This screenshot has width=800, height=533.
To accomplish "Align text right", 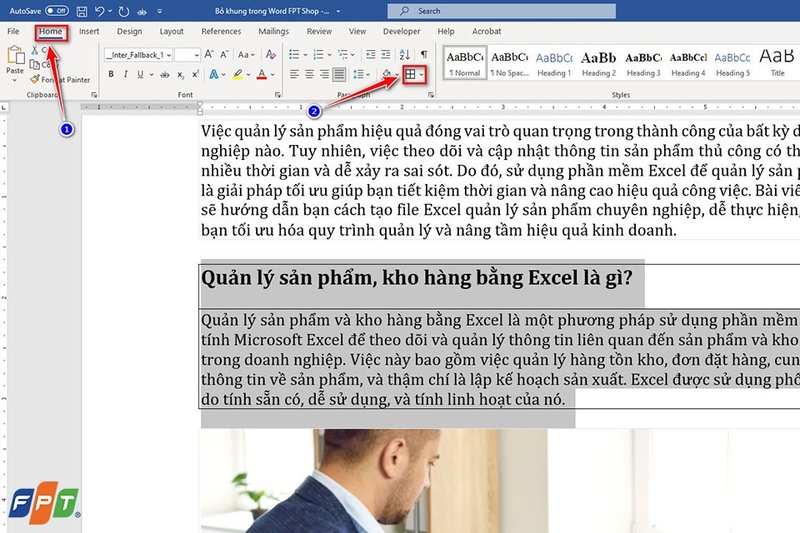I will point(324,74).
